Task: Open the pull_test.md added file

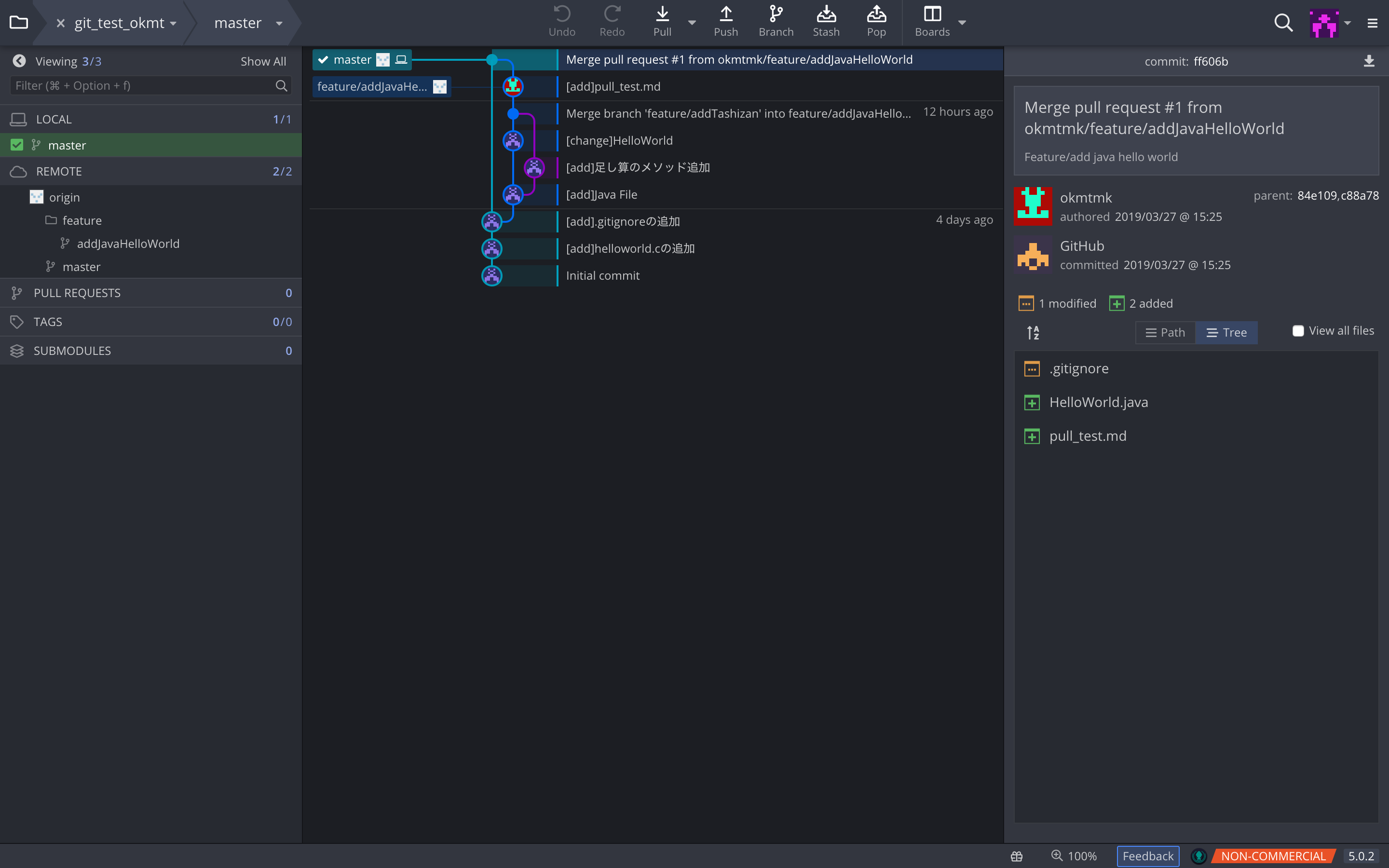Action: [1196, 436]
